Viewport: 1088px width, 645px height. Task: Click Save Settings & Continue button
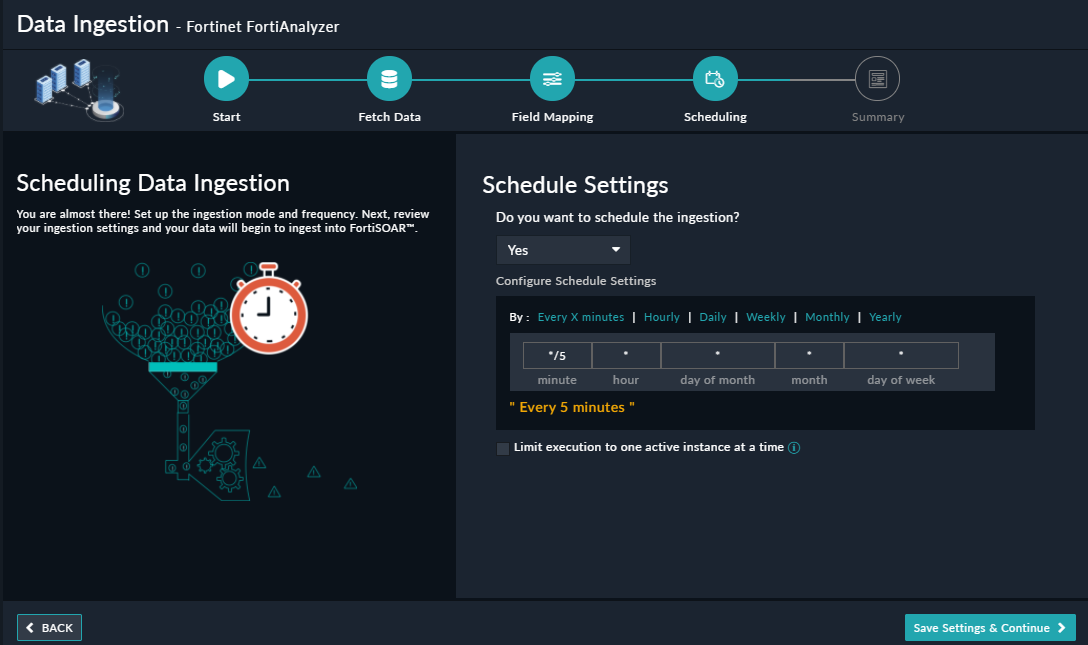click(989, 628)
